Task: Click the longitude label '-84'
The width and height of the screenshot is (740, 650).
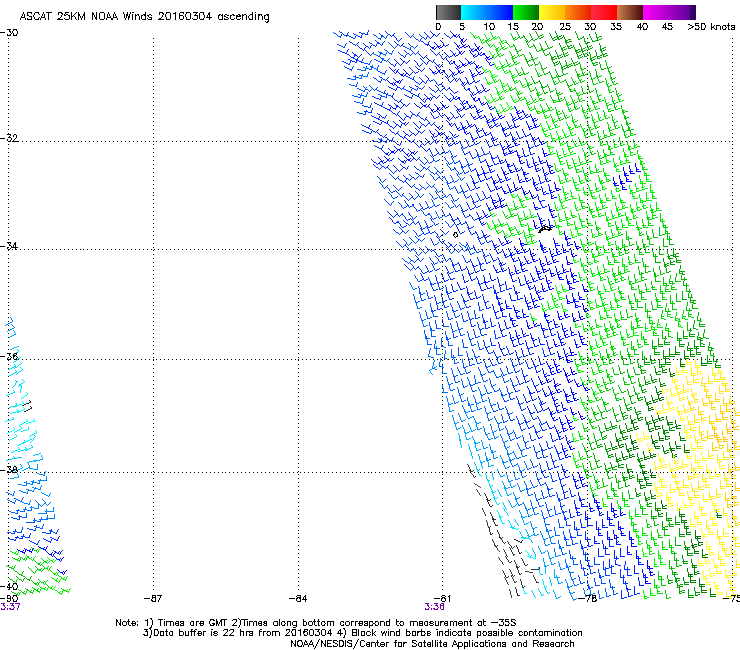Action: point(298,599)
